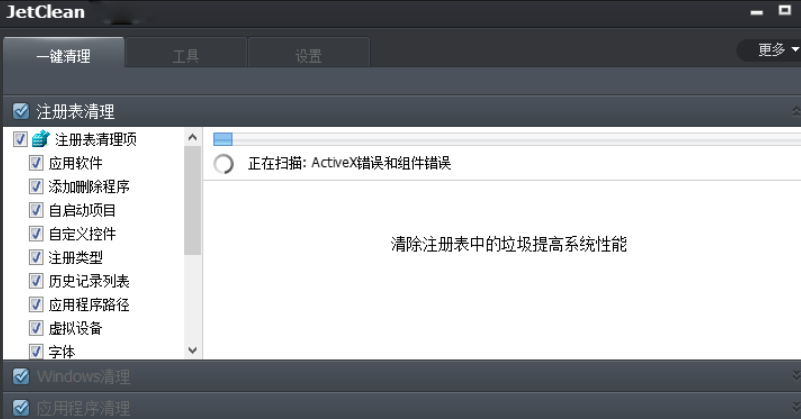The width and height of the screenshot is (801, 419).
Task: Click the 正在扫描 ActiveX status text
Action: coord(349,163)
